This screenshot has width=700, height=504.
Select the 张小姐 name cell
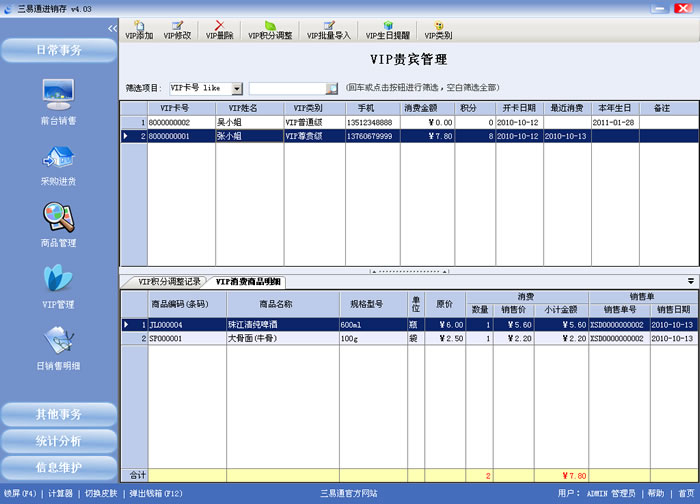[250, 136]
